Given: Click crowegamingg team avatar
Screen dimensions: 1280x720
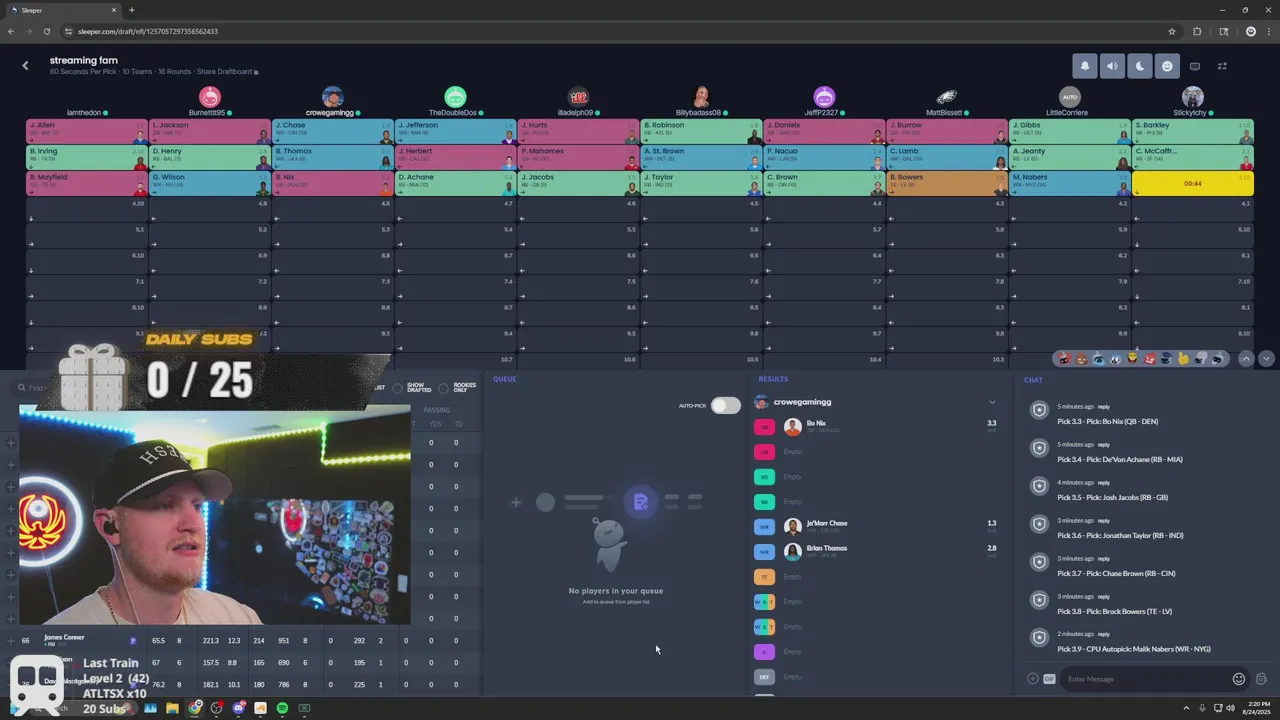Looking at the screenshot, I should pyautogui.click(x=333, y=97).
